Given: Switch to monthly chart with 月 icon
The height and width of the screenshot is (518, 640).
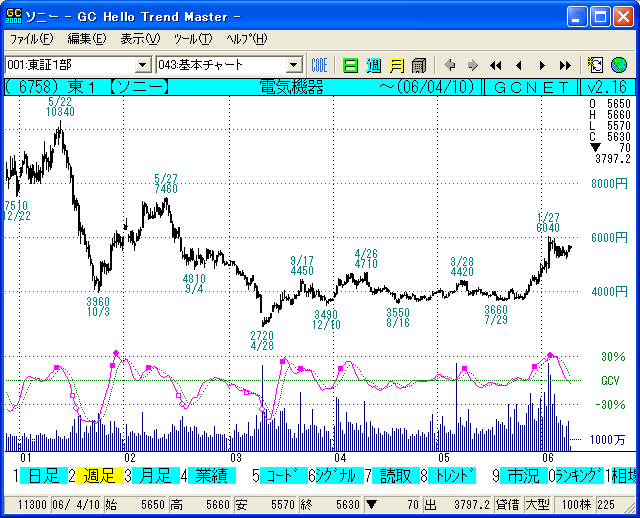Looking at the screenshot, I should point(396,65).
